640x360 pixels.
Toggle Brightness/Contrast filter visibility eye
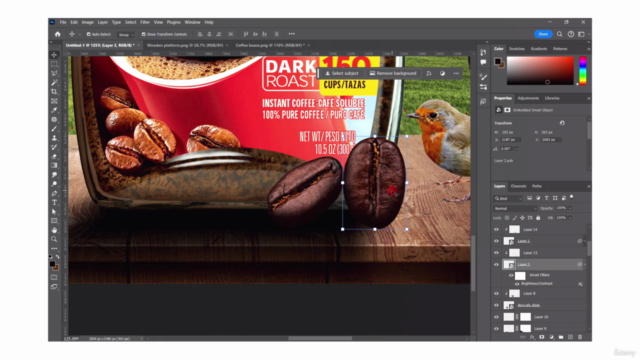click(517, 284)
